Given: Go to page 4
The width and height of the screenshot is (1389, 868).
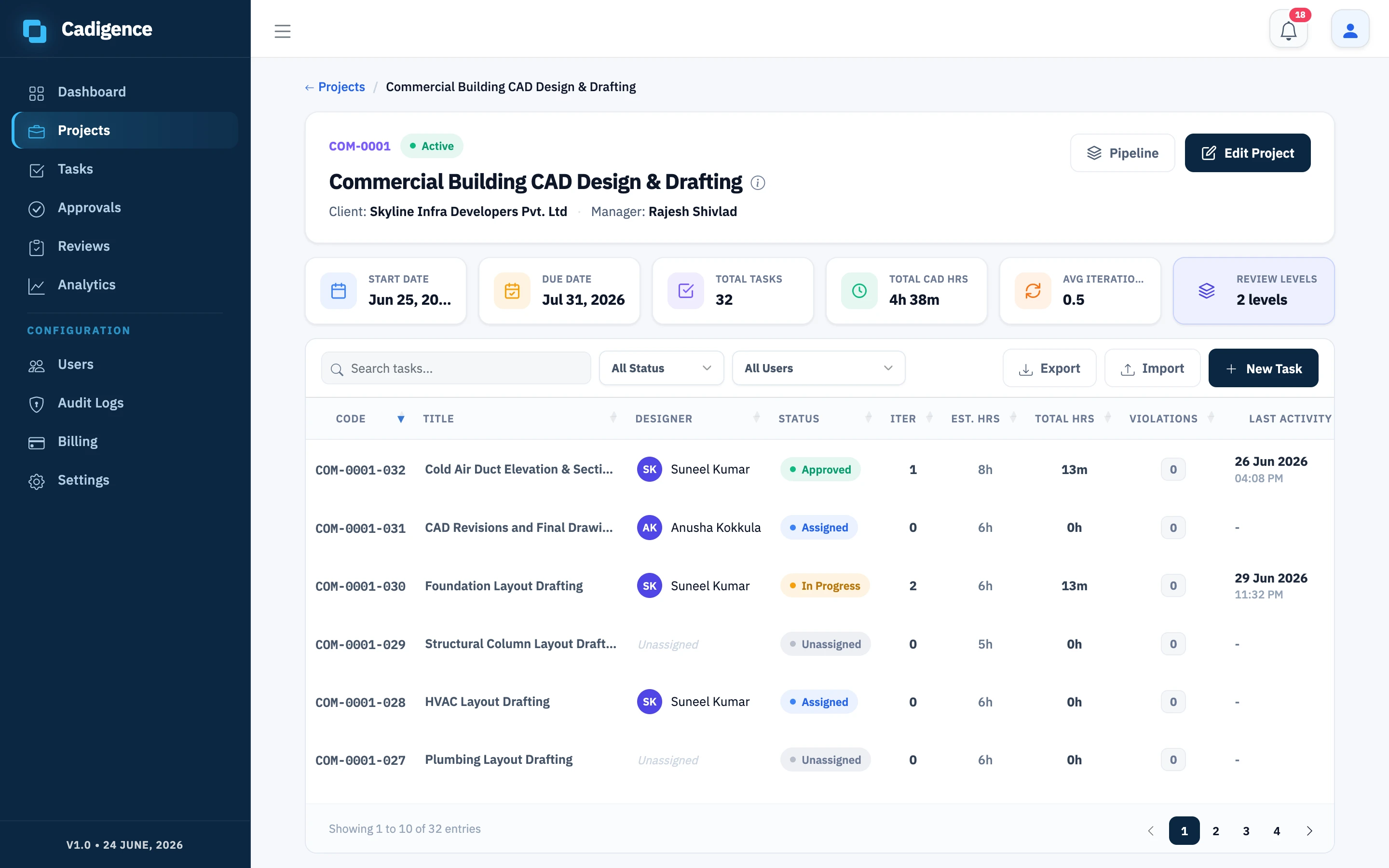Looking at the screenshot, I should coord(1277,831).
